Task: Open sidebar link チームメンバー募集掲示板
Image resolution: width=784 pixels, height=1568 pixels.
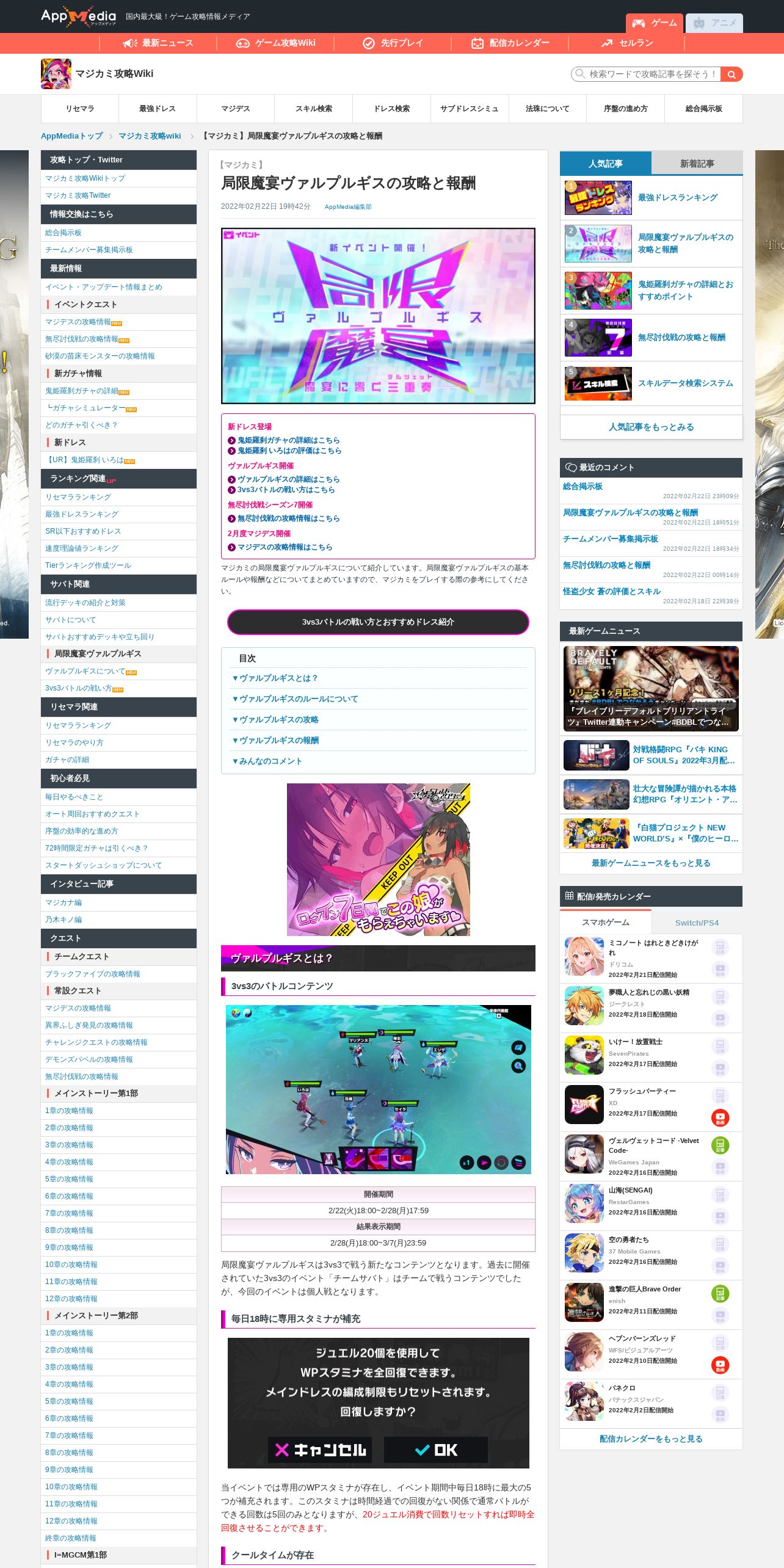Action: [89, 250]
